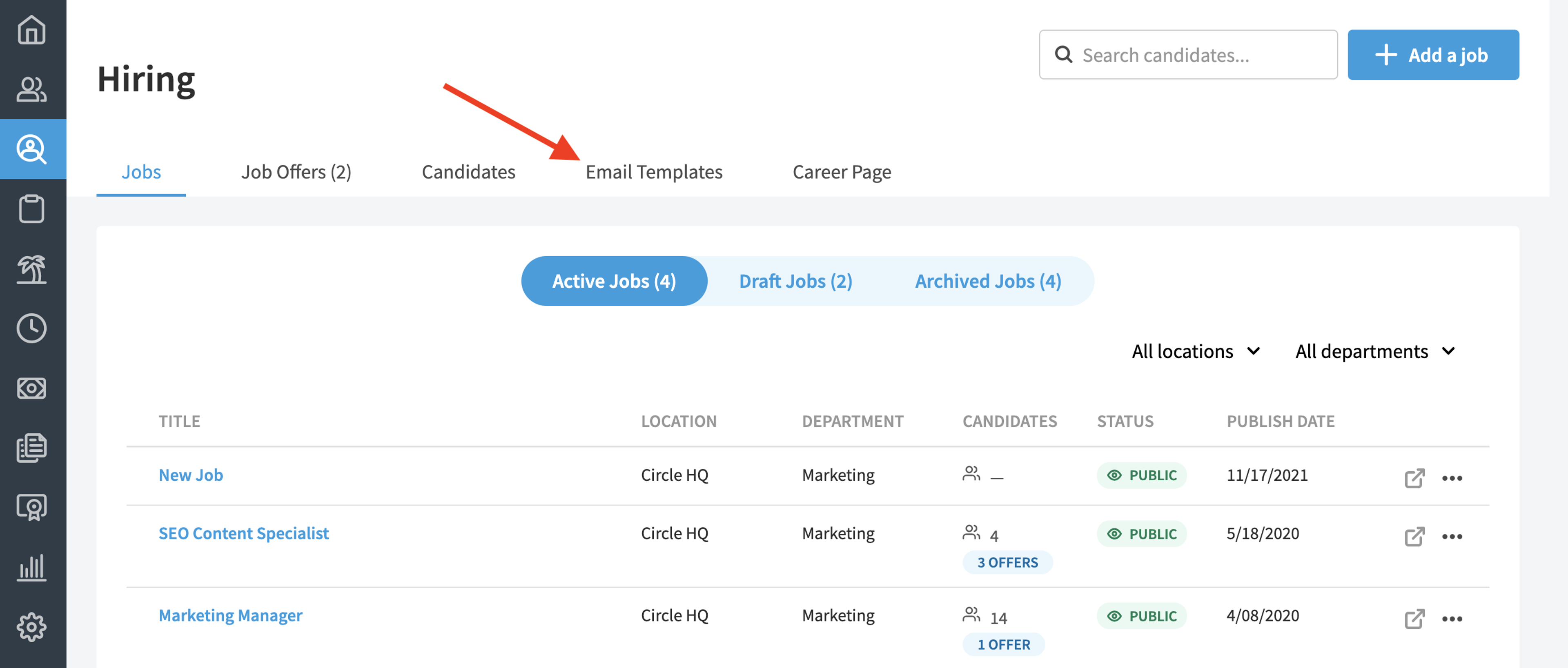Viewport: 1568px width, 668px height.
Task: Open the clock time tracking icon
Action: (x=32, y=328)
